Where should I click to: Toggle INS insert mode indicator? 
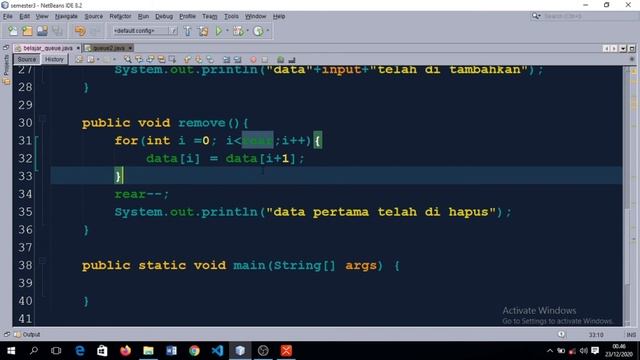tap(631, 335)
